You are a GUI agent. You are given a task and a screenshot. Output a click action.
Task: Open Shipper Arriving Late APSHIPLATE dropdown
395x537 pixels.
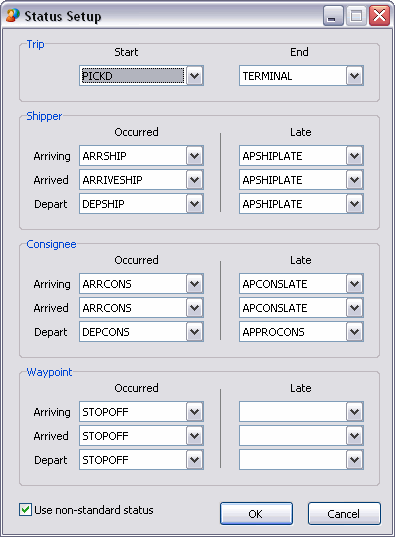click(x=355, y=156)
